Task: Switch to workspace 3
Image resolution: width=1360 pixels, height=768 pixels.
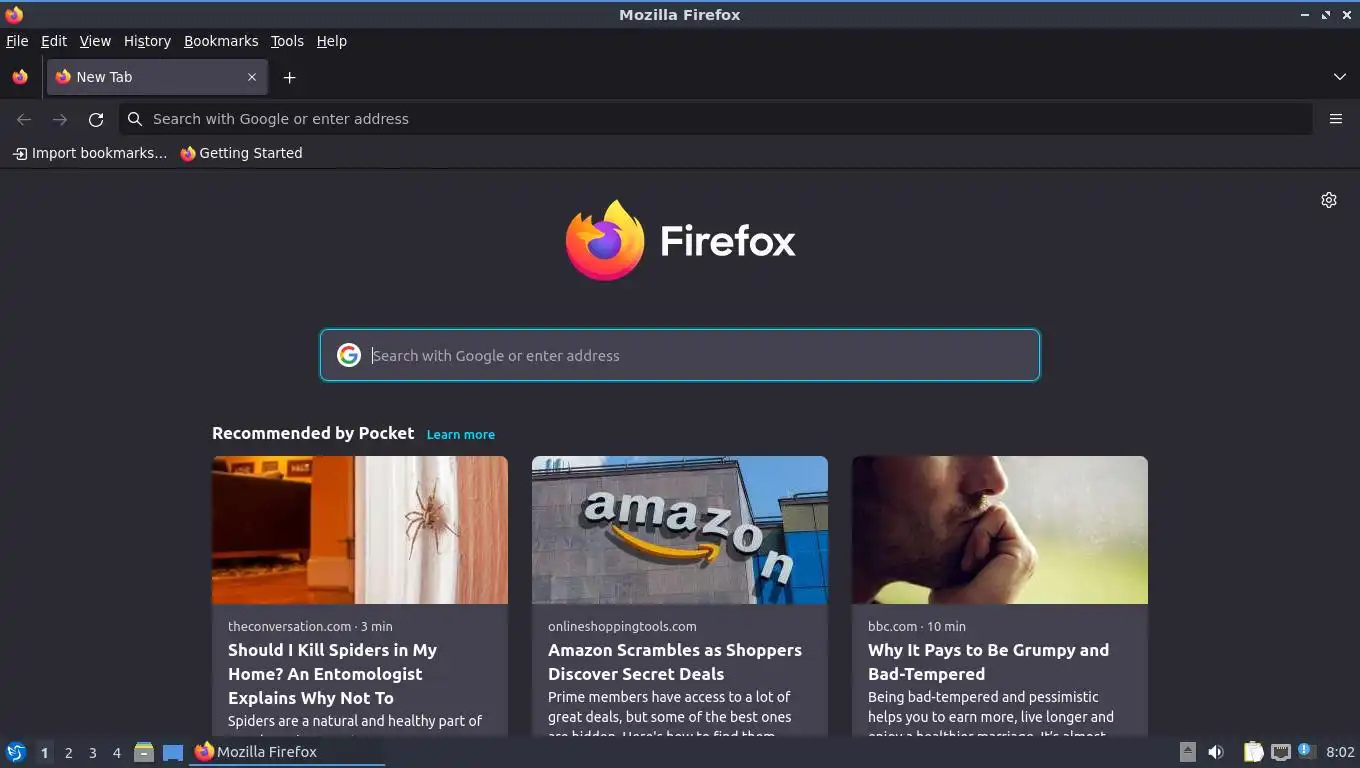Action: pyautogui.click(x=92, y=752)
